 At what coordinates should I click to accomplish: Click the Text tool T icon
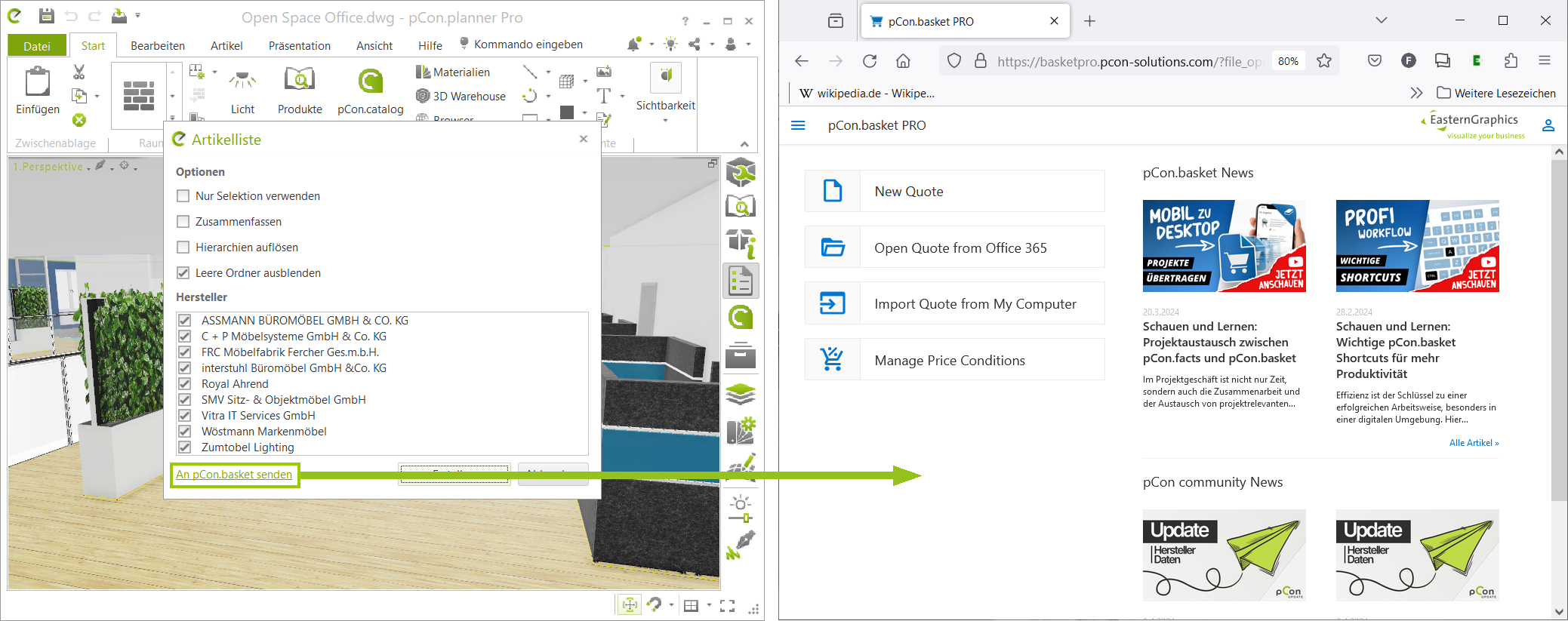click(x=604, y=96)
